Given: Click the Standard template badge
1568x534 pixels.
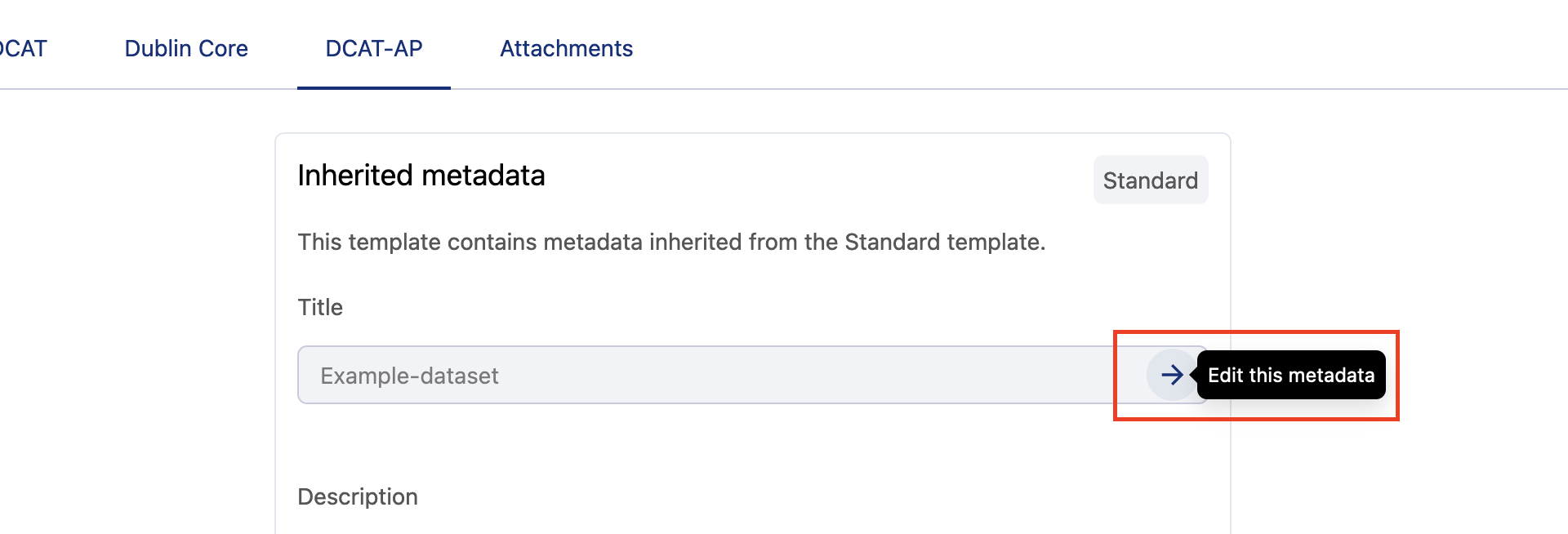Looking at the screenshot, I should (x=1150, y=180).
